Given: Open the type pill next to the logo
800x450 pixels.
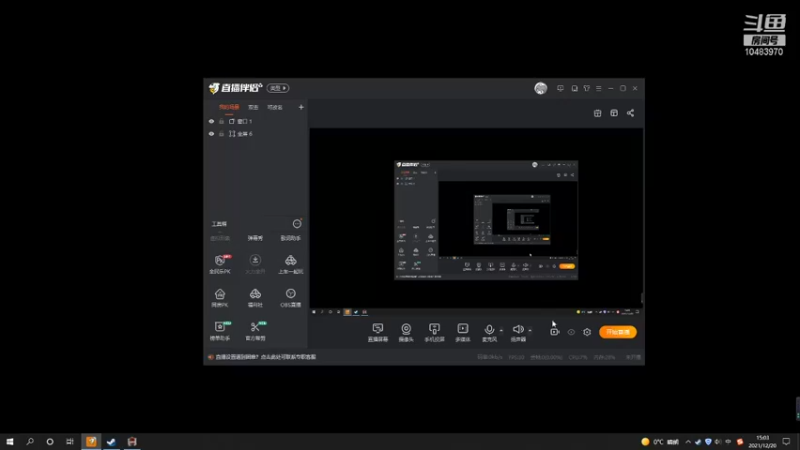Looking at the screenshot, I should pos(278,88).
